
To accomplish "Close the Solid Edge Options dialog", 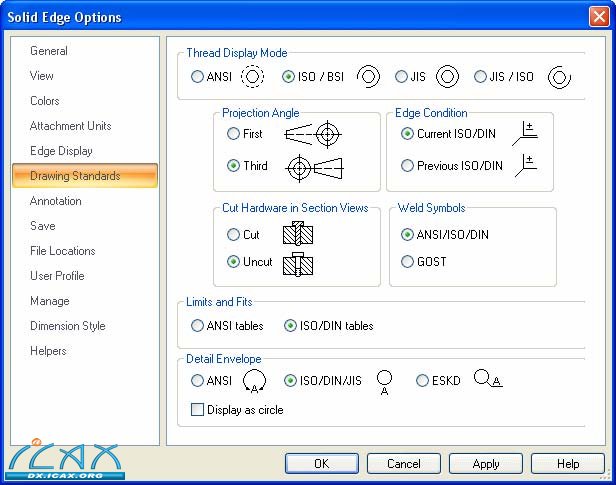I will click(x=598, y=17).
